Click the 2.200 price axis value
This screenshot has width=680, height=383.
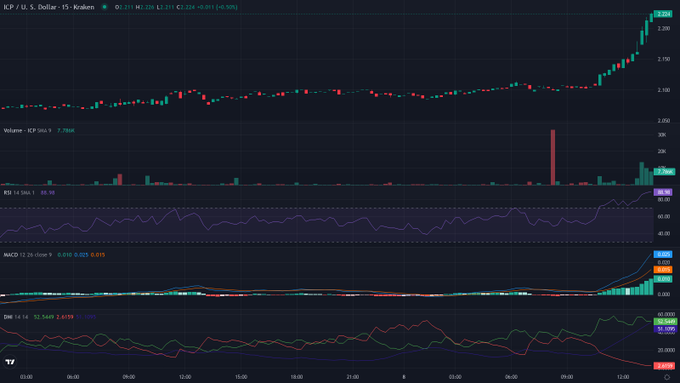click(664, 29)
